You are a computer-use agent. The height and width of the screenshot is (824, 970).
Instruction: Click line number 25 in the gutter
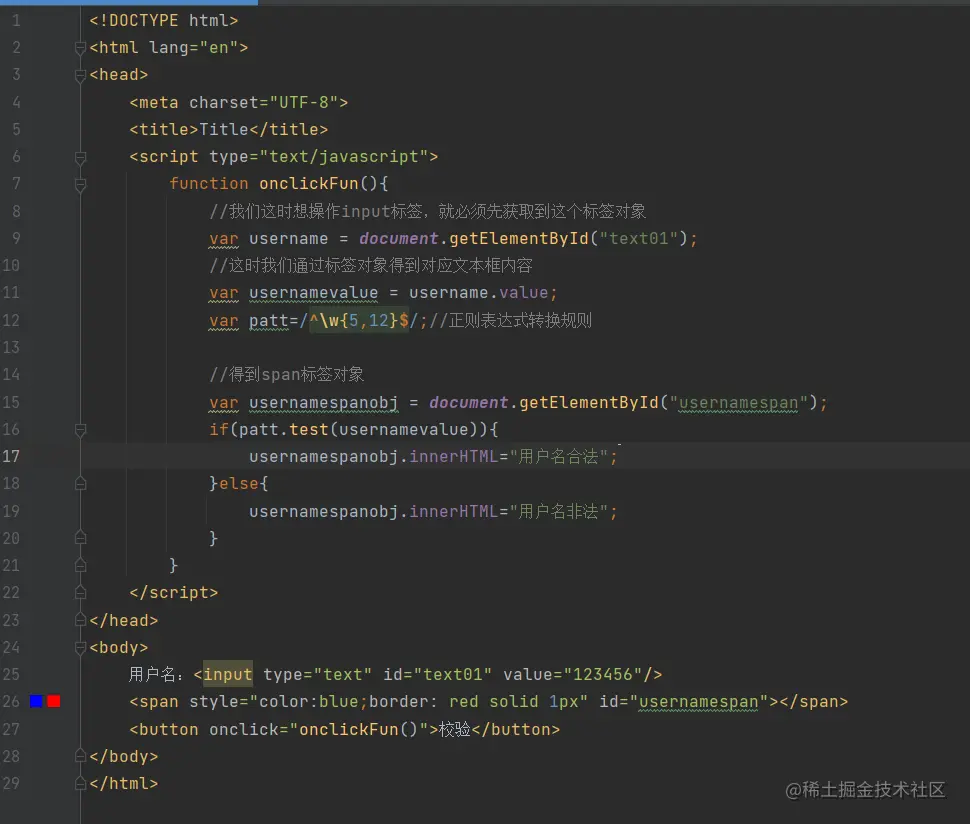tap(11, 674)
